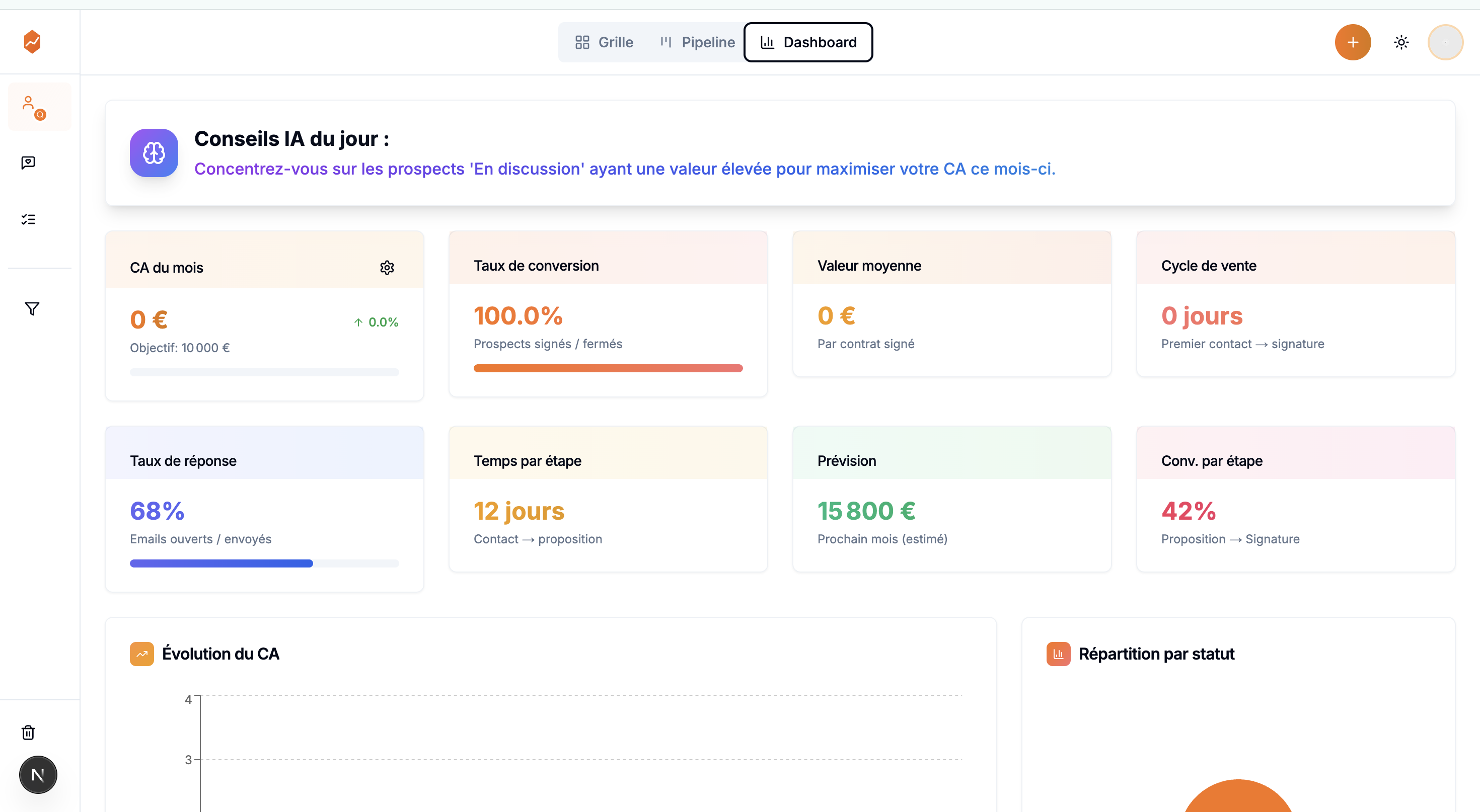This screenshot has height=812, width=1480.
Task: Open the trash bin icon
Action: click(x=28, y=732)
